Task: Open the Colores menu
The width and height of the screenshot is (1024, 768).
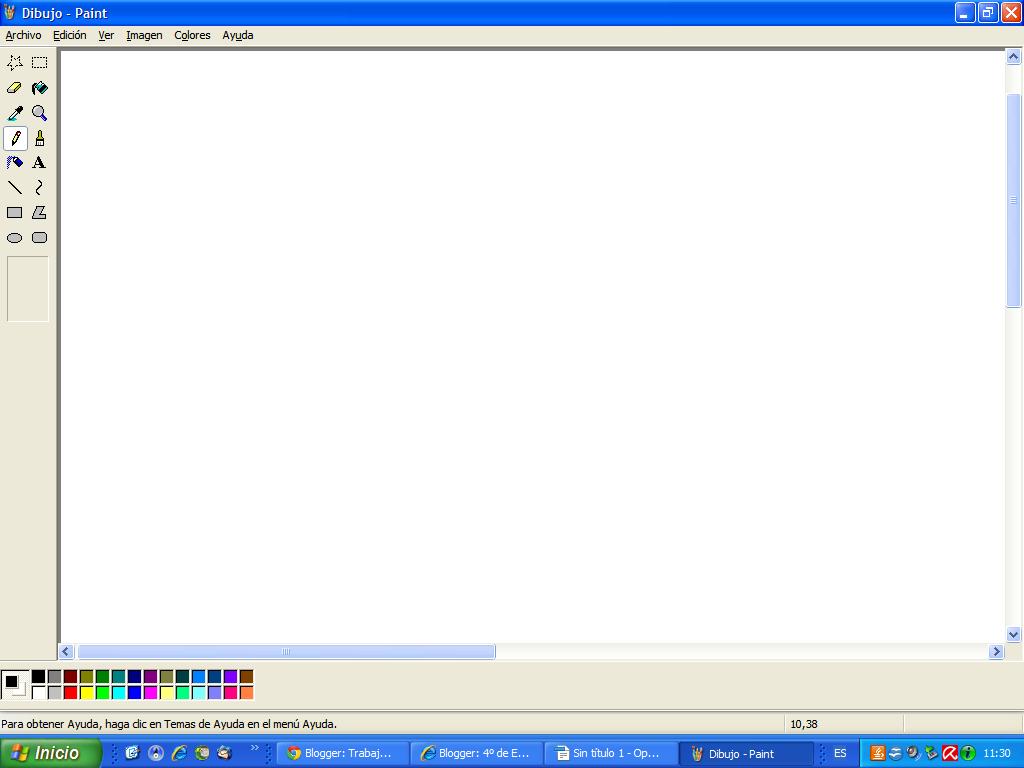Action: [192, 35]
